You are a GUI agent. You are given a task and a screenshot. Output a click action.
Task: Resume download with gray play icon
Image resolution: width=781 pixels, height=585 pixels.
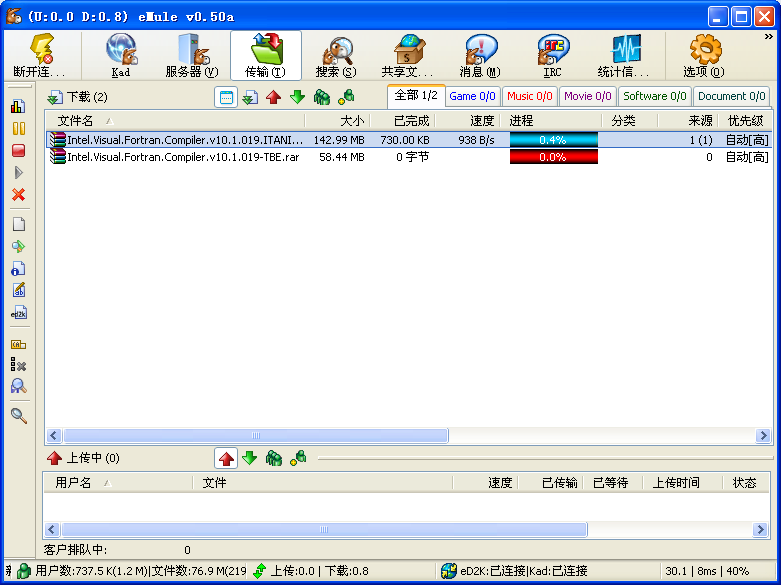(x=18, y=172)
